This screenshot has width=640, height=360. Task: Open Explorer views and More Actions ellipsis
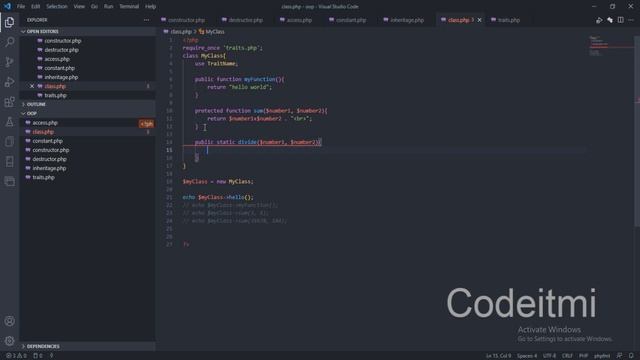[x=147, y=20]
